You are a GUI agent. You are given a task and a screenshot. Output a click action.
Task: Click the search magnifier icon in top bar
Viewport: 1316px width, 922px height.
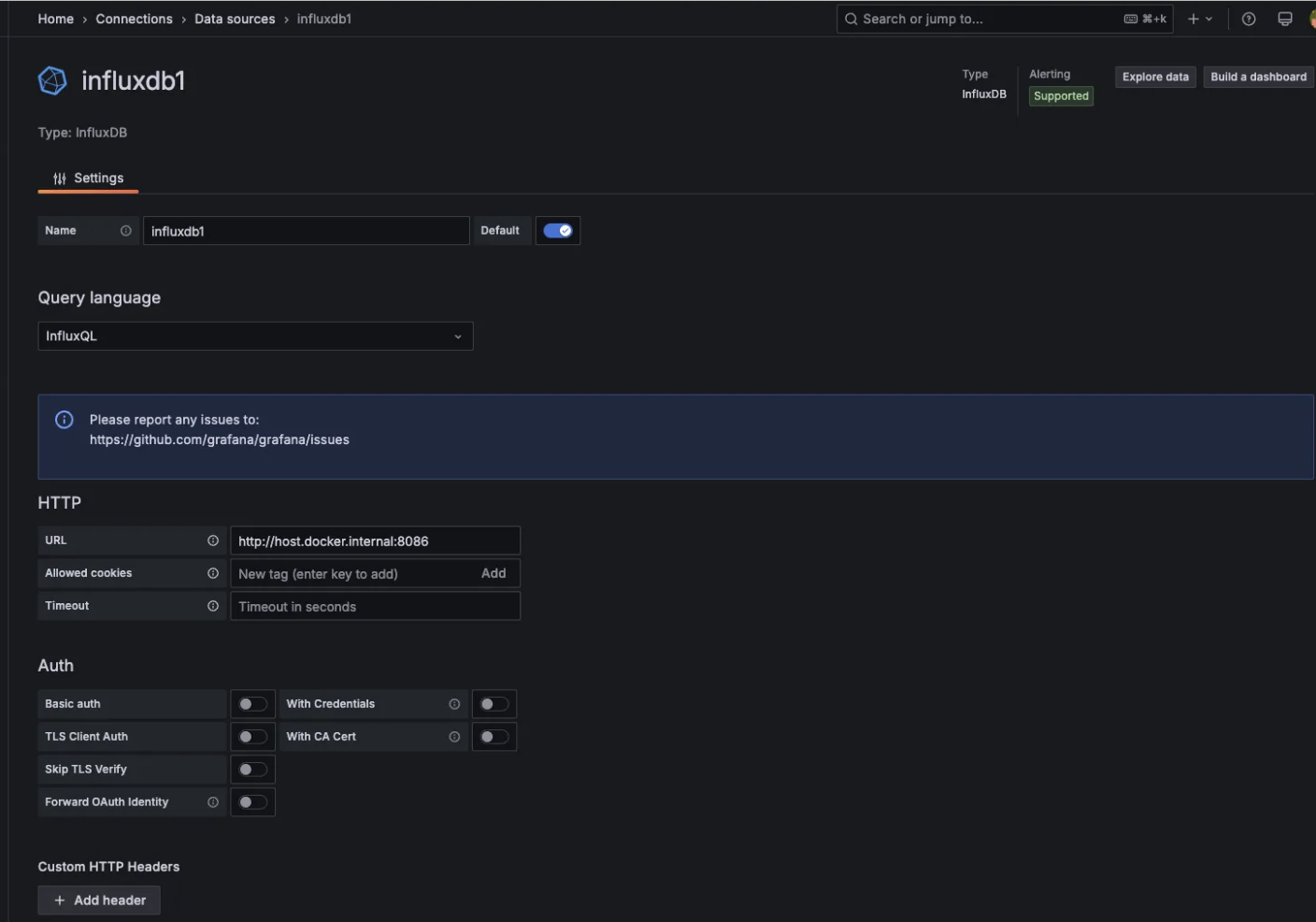click(851, 19)
